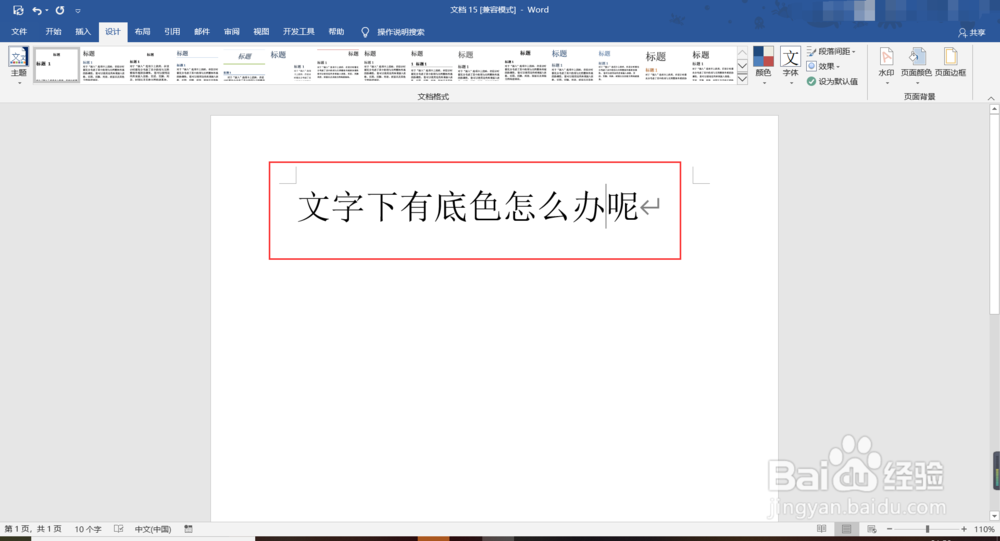1000x541 pixels.
Task: Switch to the 布局 tab
Action: click(x=142, y=32)
